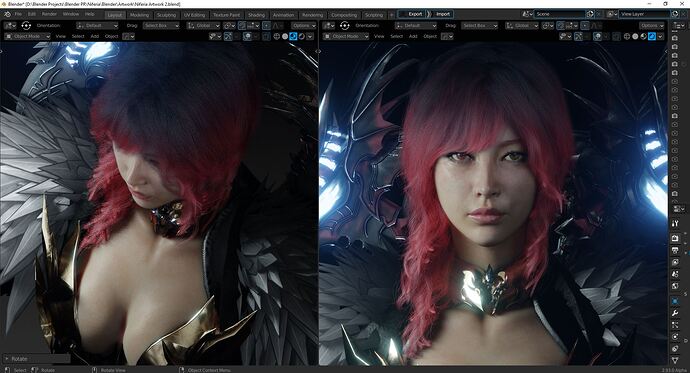690x373 pixels.
Task: Select wireframe viewport shading in right viewport
Action: 627,37
